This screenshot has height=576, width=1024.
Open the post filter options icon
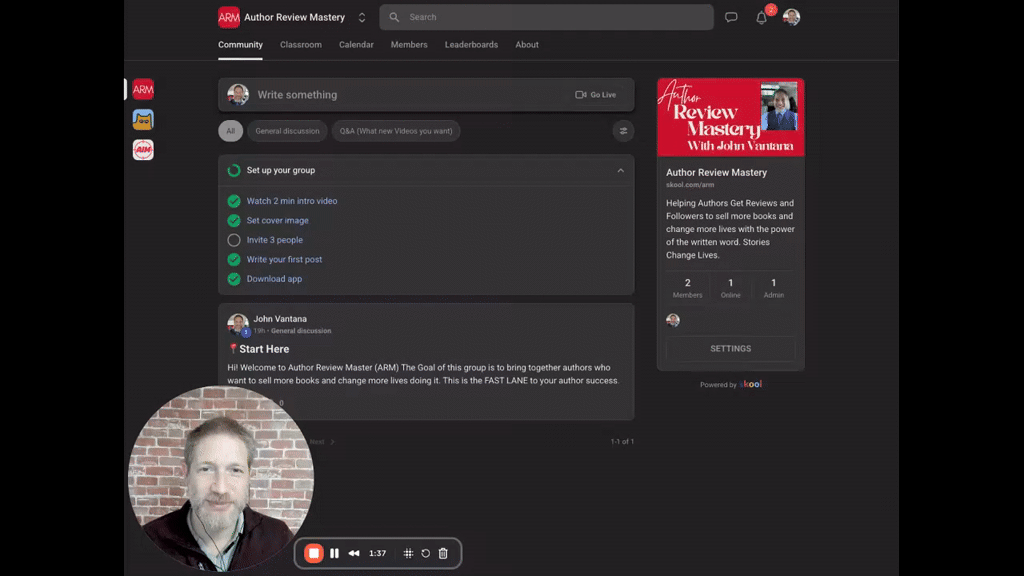[x=623, y=131]
